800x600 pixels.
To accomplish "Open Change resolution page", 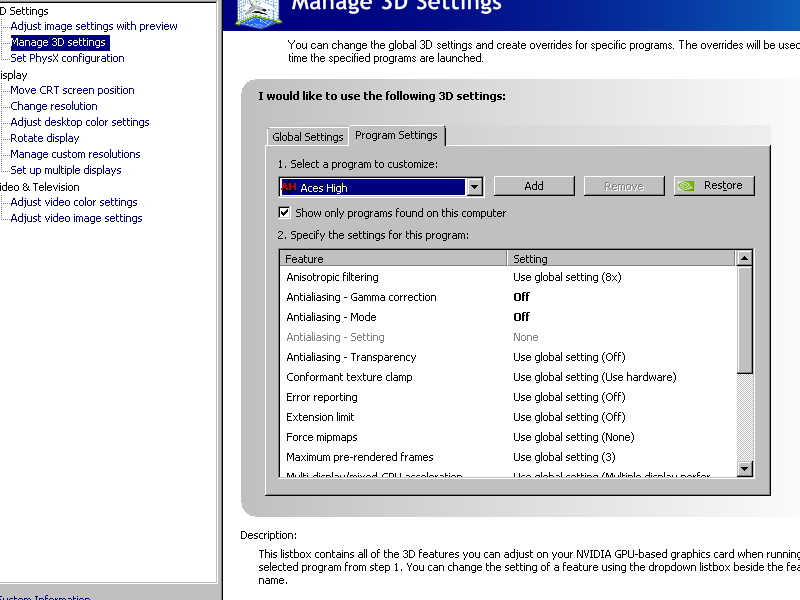I will (54, 106).
